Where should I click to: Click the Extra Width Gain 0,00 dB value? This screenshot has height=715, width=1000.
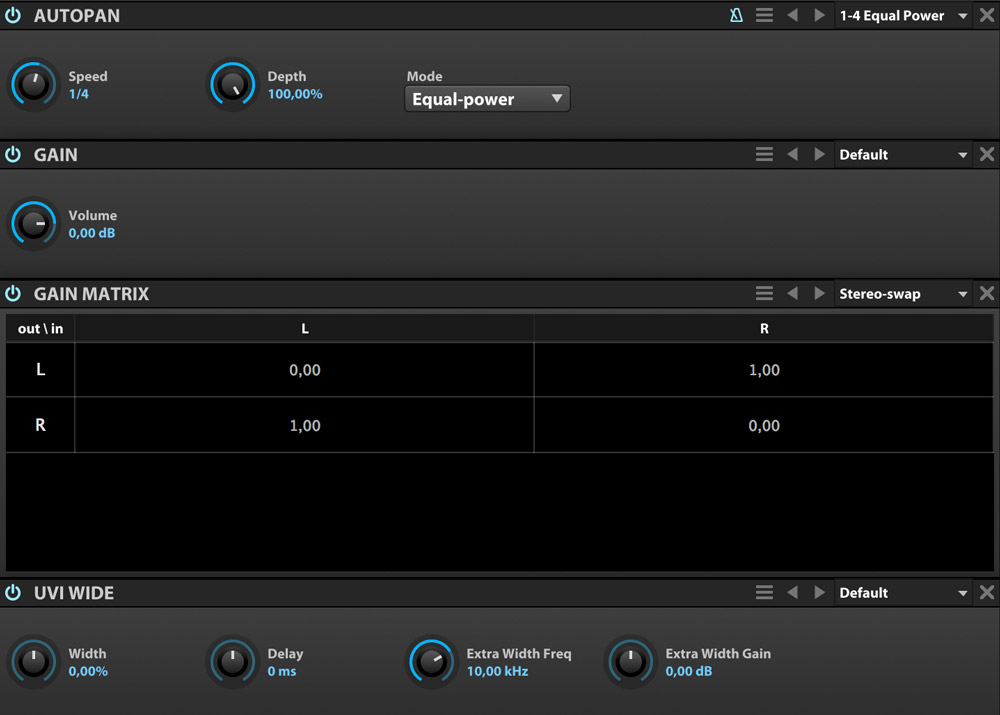point(689,671)
